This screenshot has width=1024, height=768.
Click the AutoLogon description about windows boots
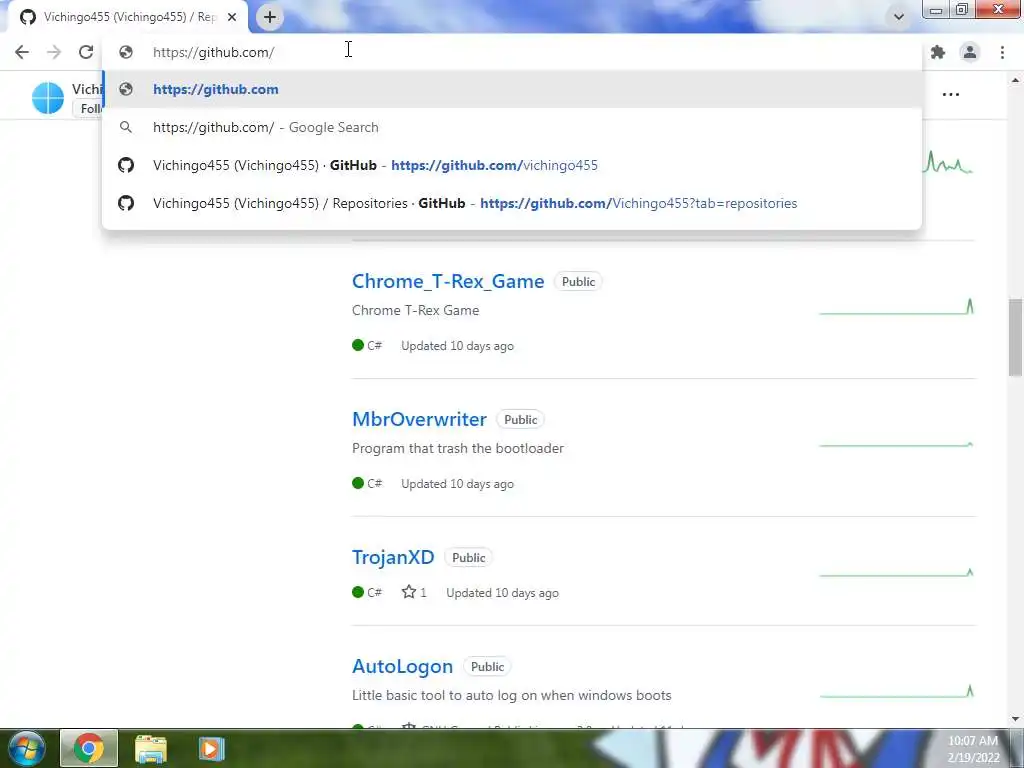[511, 696]
